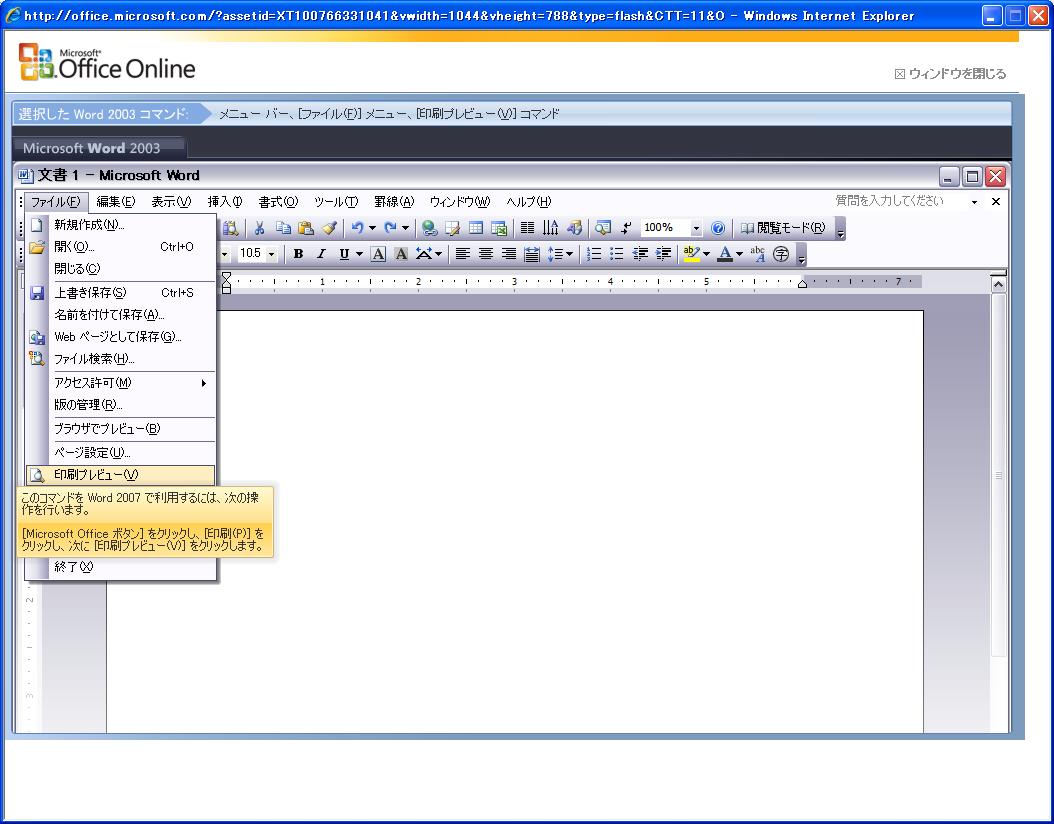Open the 罫線(A) menu

pos(394,202)
